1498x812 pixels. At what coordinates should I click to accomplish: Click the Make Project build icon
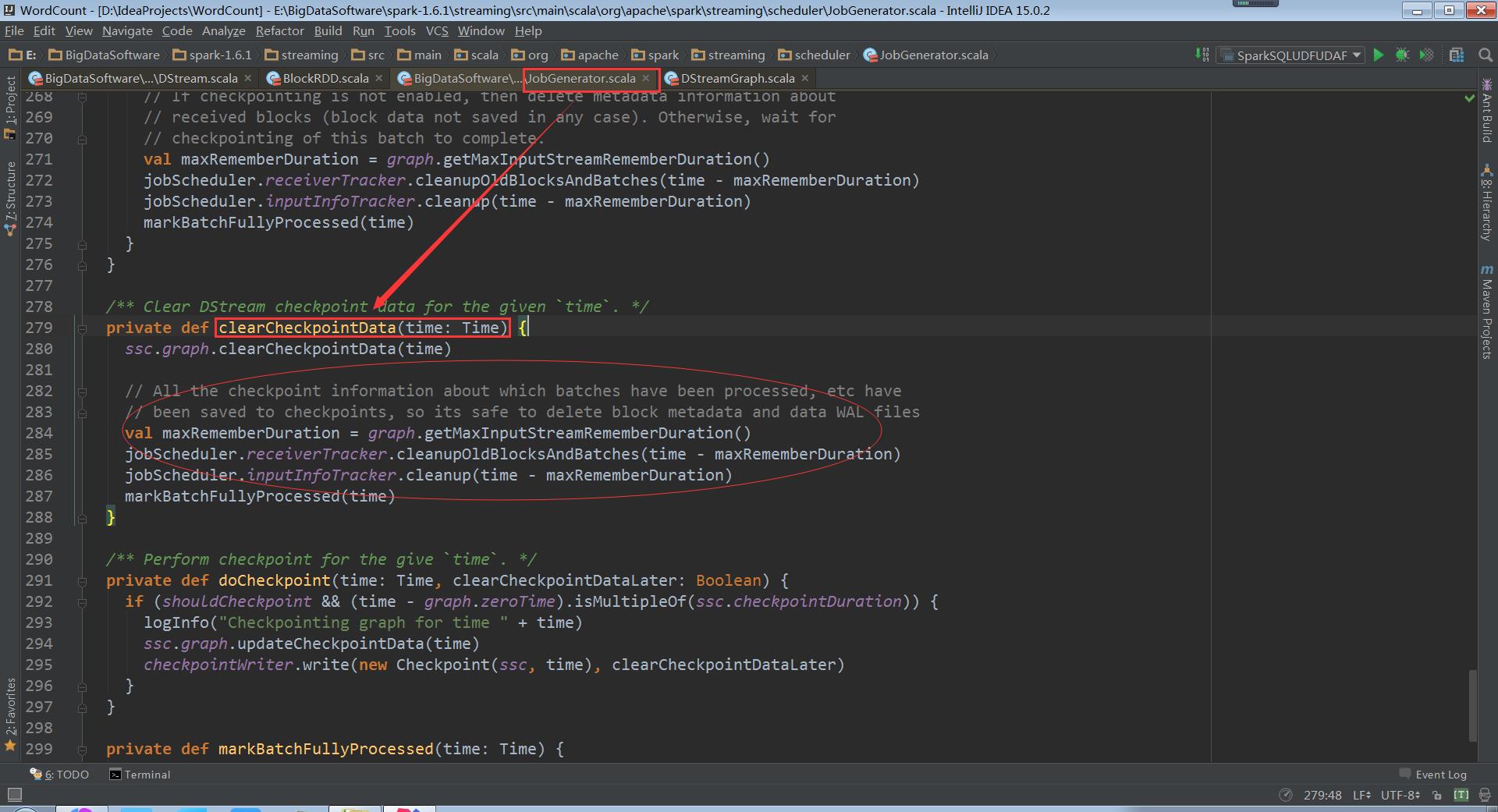click(1202, 55)
